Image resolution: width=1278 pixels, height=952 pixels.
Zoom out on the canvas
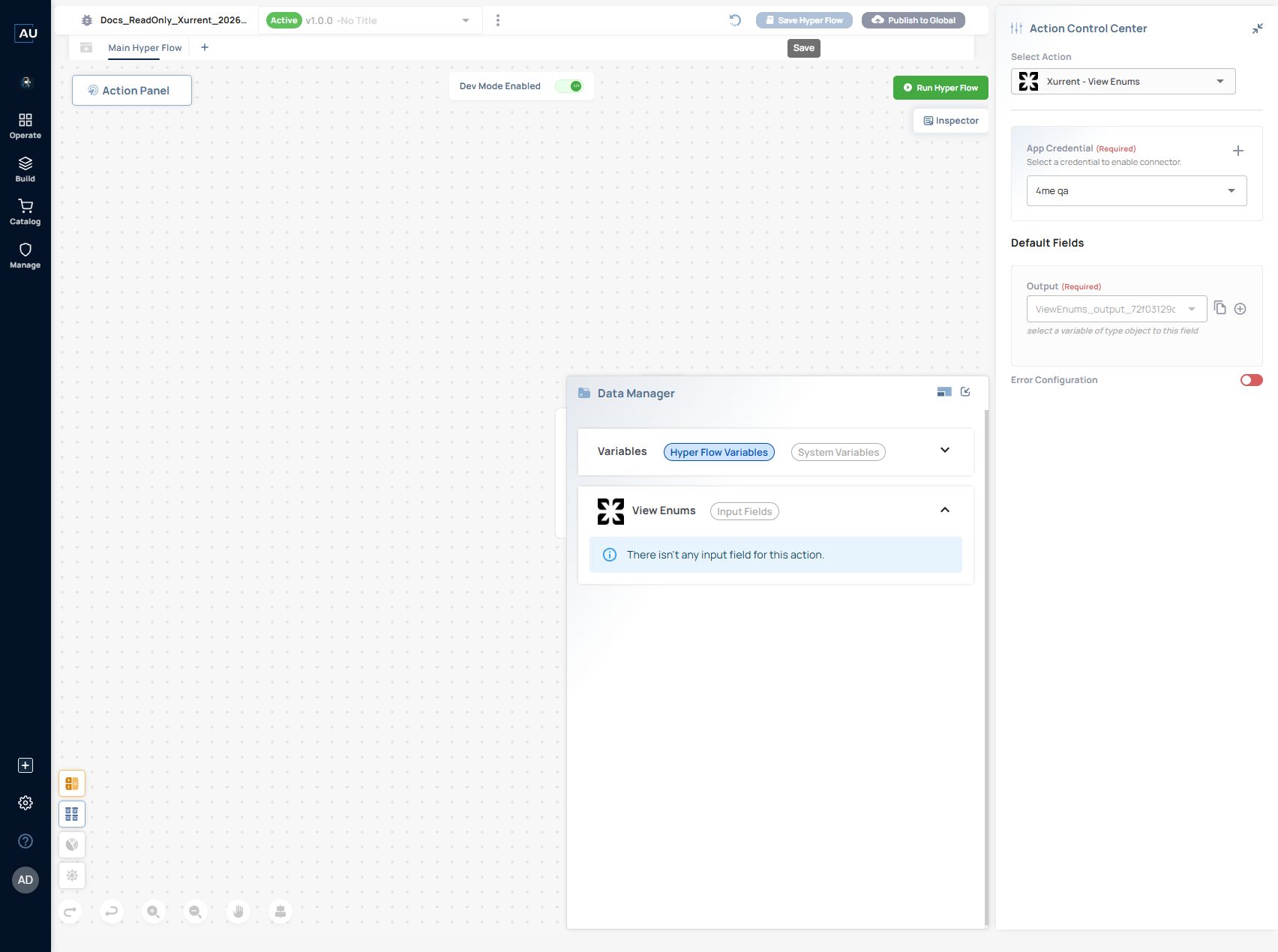click(x=196, y=912)
